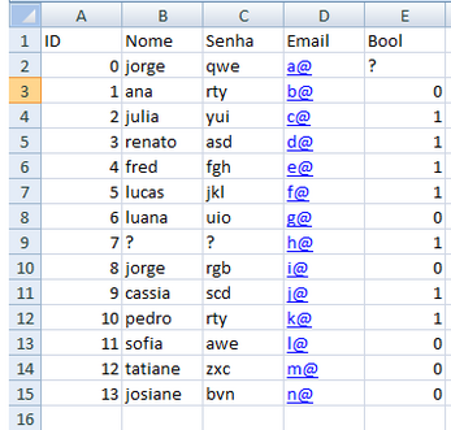451x430 pixels.
Task: Open the l@ email link
Action: point(297,344)
